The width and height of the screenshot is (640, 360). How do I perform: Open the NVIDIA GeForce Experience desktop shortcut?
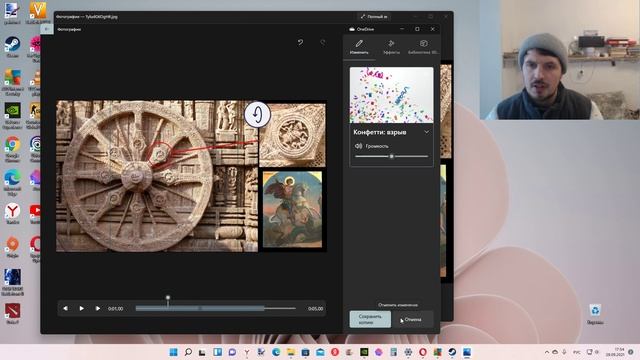[12, 115]
